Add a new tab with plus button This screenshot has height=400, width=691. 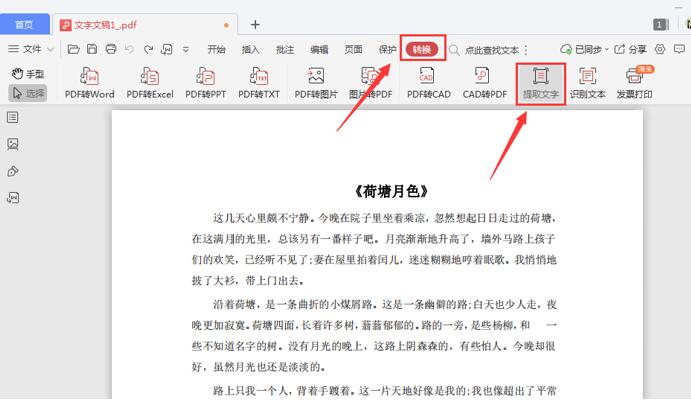tap(255, 25)
